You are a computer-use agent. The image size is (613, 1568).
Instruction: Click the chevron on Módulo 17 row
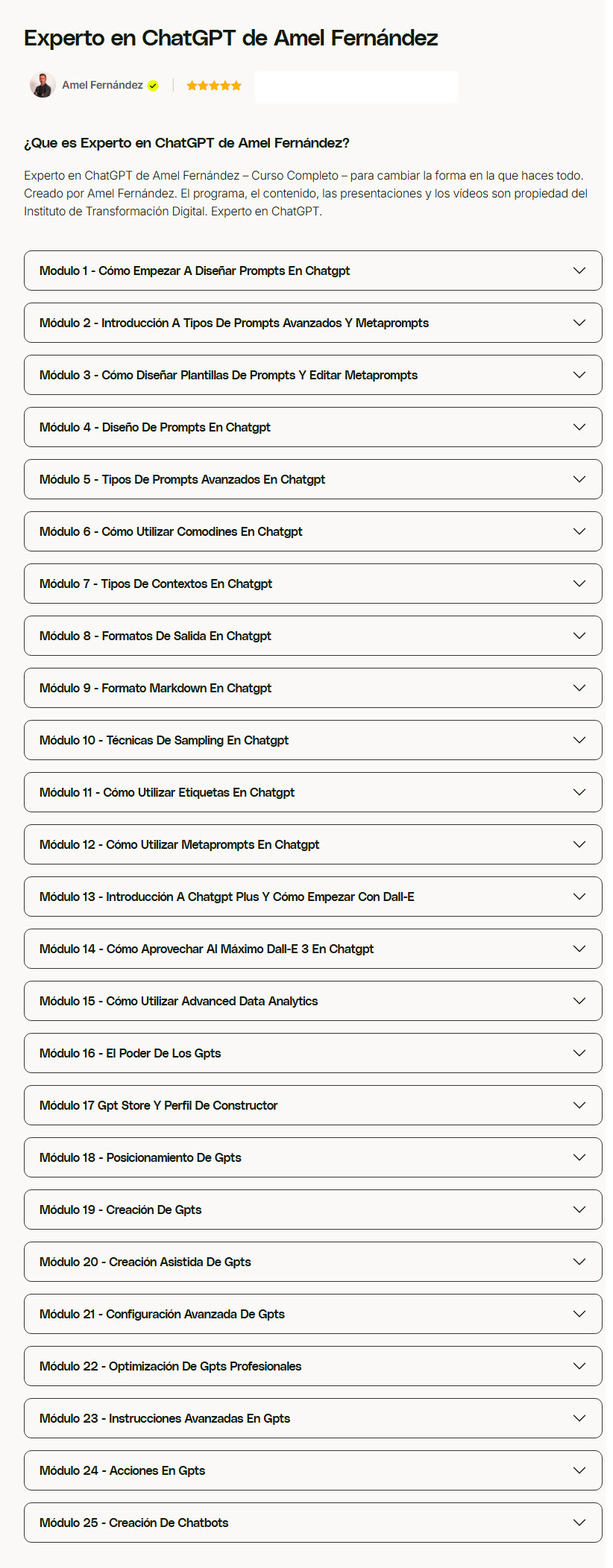coord(579,1105)
